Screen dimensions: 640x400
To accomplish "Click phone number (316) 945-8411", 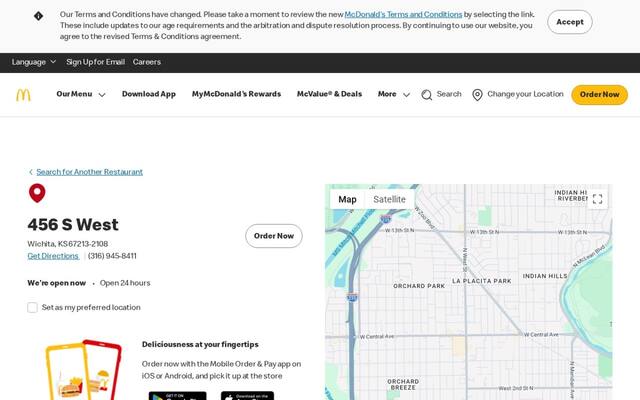I will (x=112, y=256).
